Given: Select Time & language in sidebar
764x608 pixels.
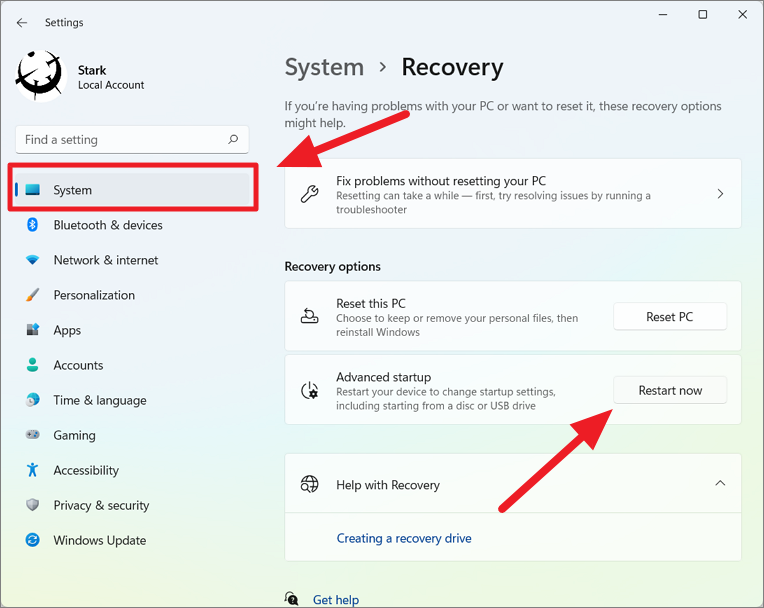Looking at the screenshot, I should coord(99,400).
